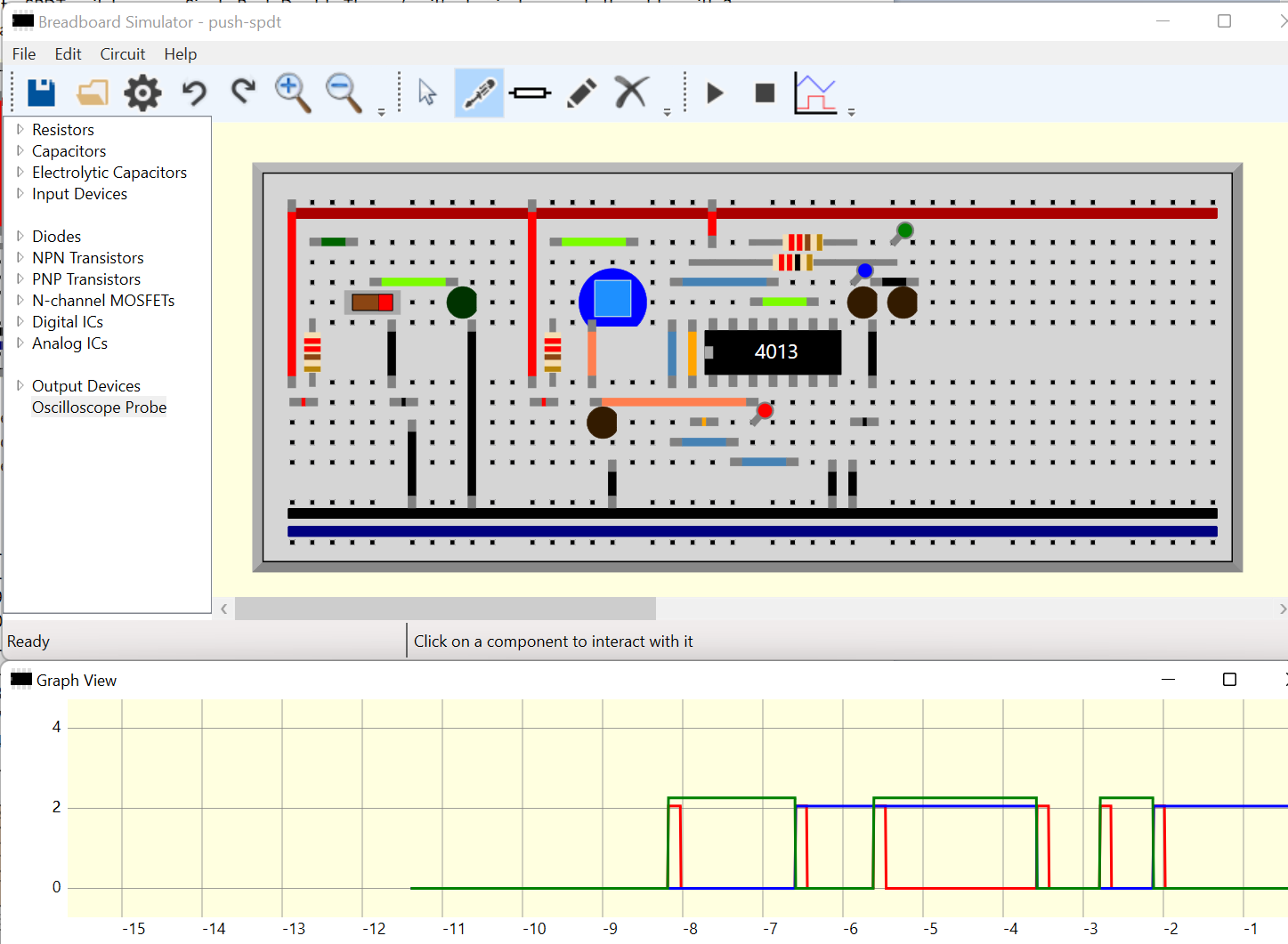The width and height of the screenshot is (1288, 944).
Task: Expand the NPN Transistors category
Action: (20, 257)
